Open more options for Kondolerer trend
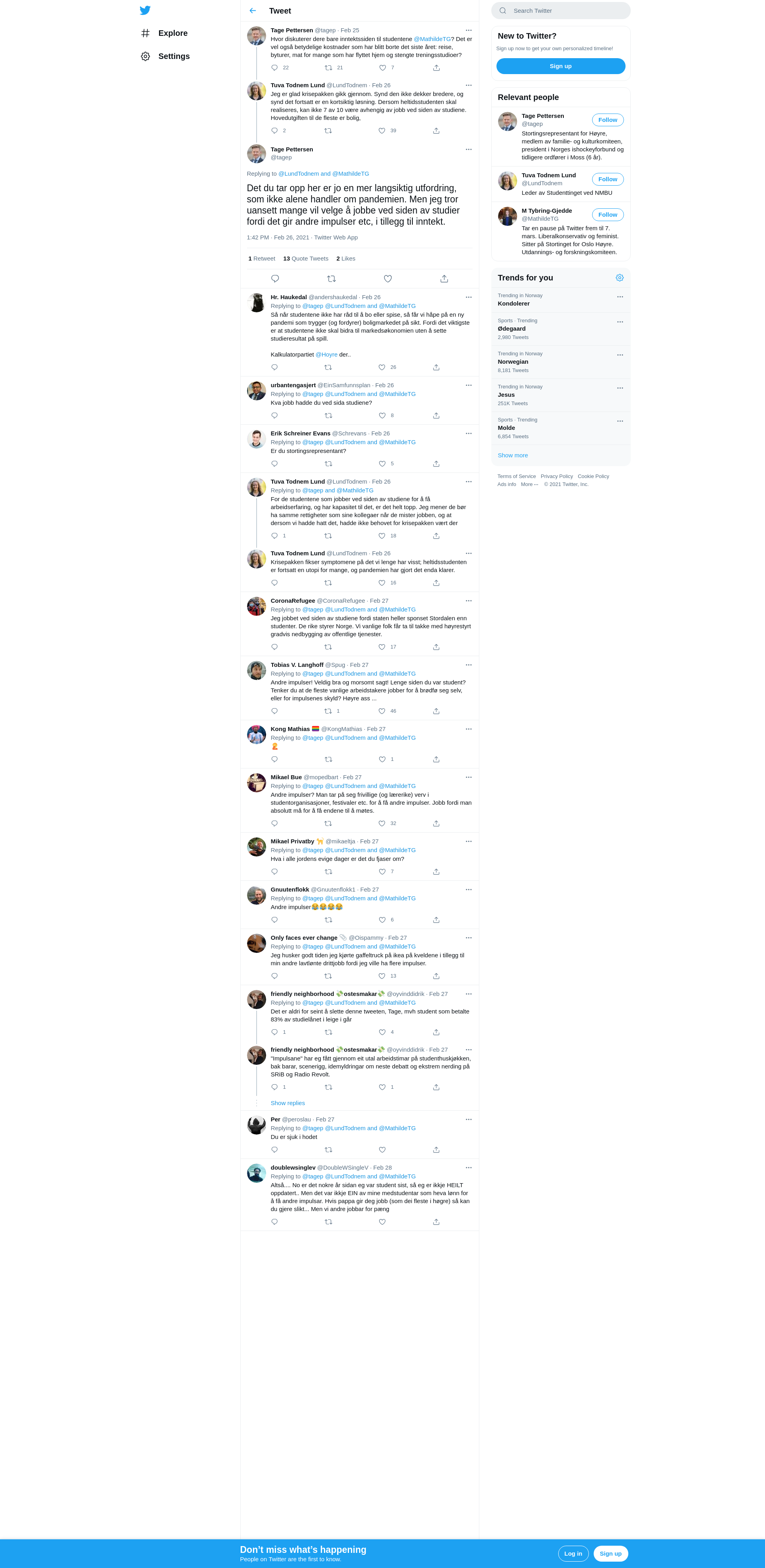Screen dimensions: 765x1568 pyautogui.click(x=620, y=297)
